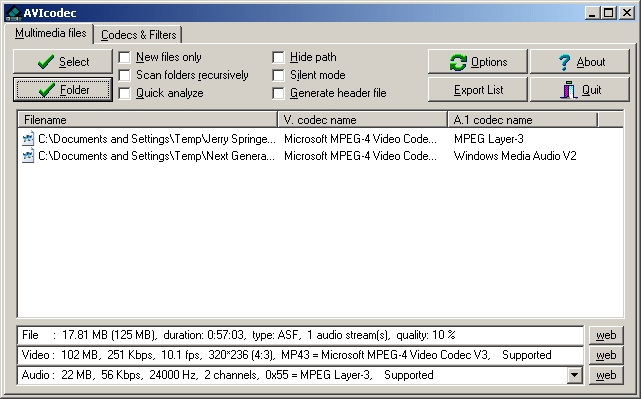Click the web button next to Video info
Image resolution: width=641 pixels, height=399 pixels.
tap(606, 355)
